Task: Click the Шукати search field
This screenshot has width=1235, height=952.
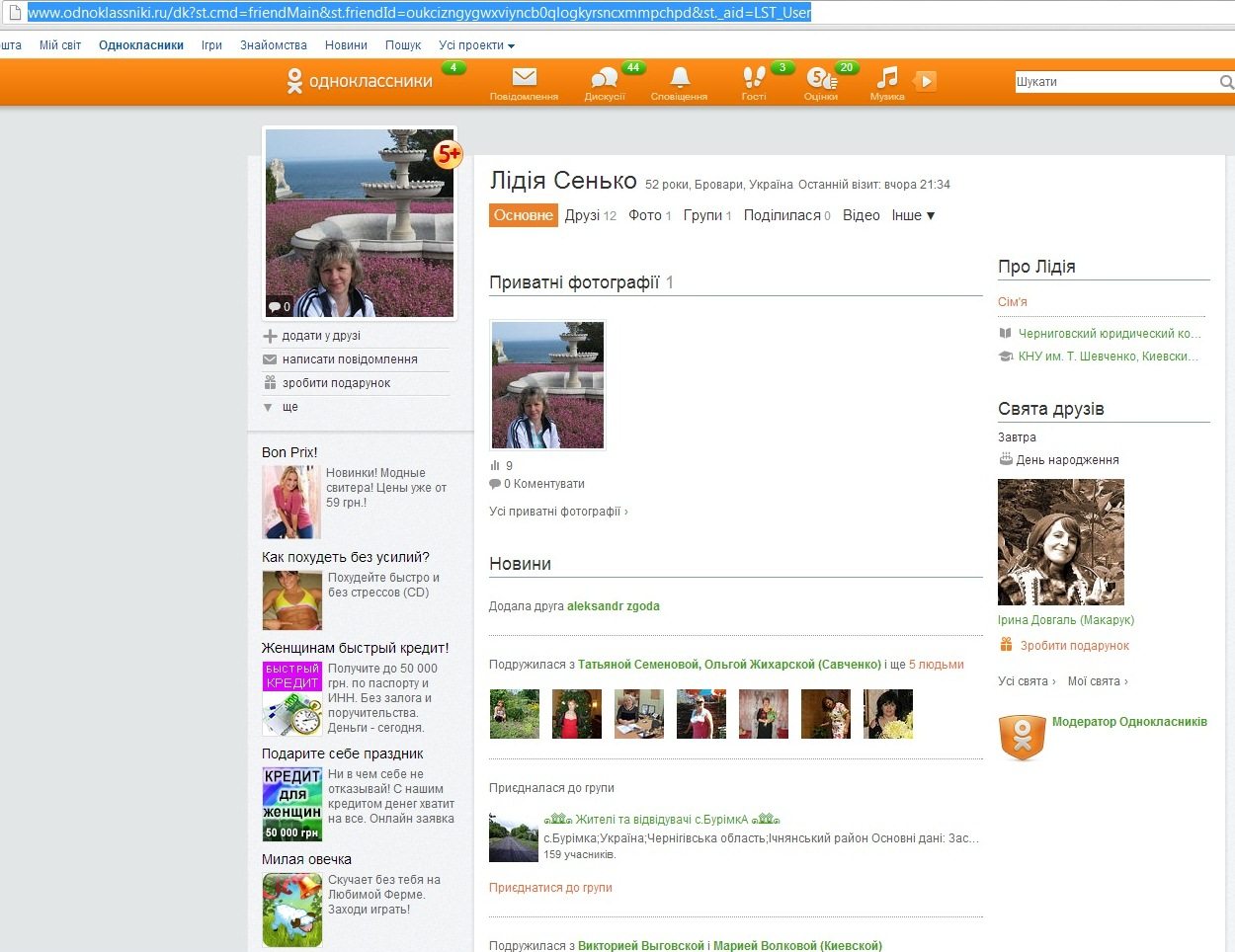Action: click(1115, 82)
